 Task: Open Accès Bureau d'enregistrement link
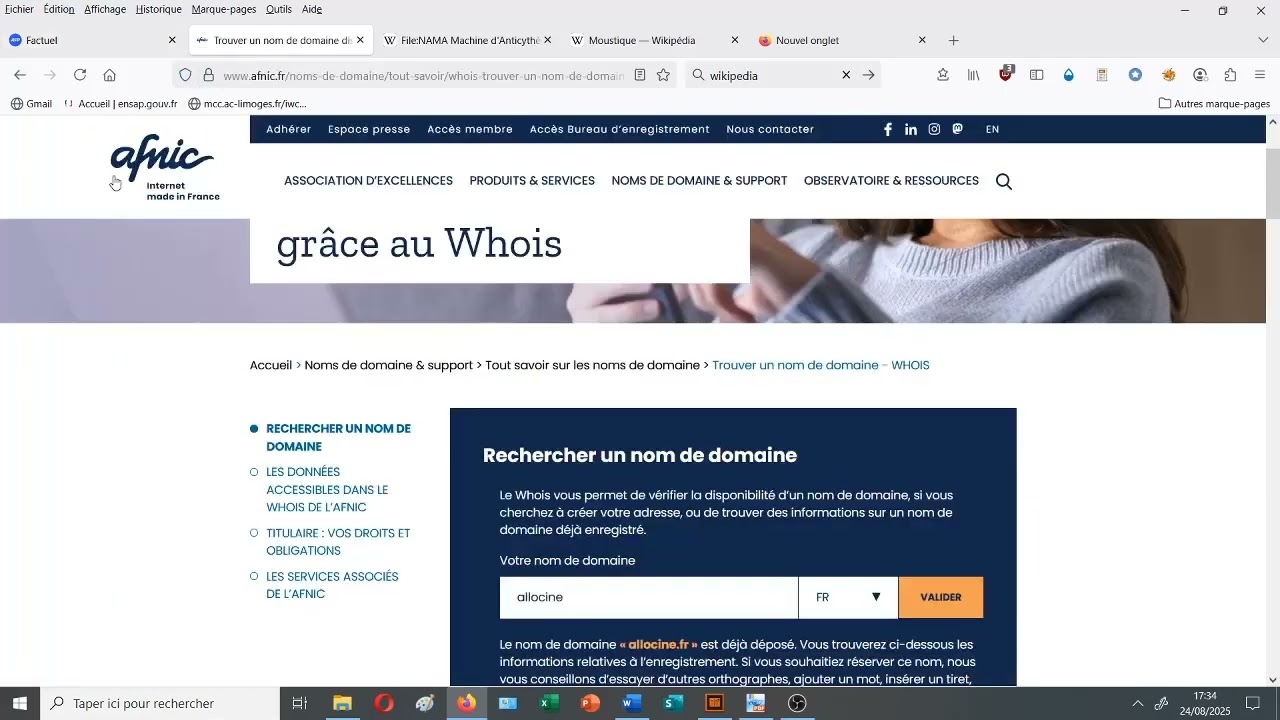point(620,129)
